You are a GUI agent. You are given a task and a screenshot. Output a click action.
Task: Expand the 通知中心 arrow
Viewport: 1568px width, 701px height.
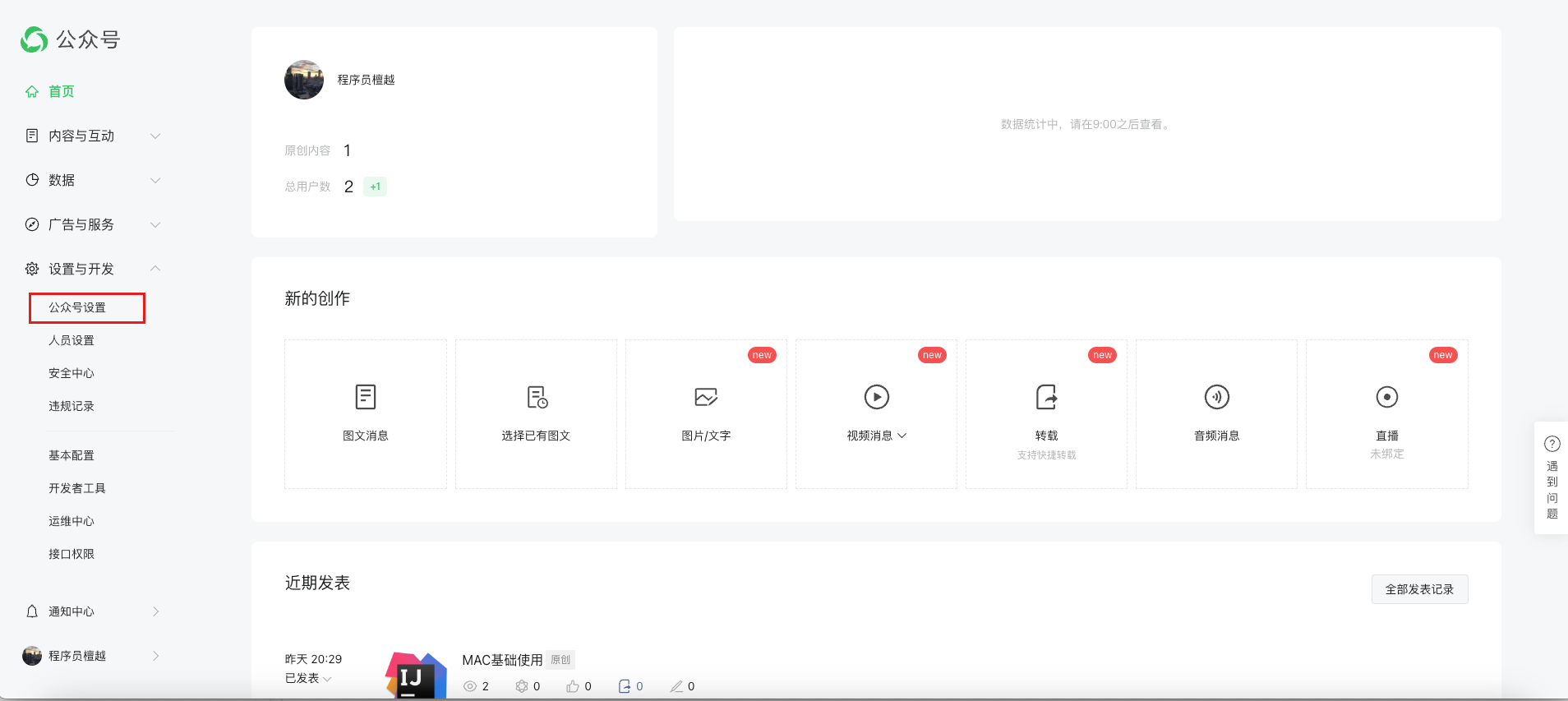click(x=155, y=611)
